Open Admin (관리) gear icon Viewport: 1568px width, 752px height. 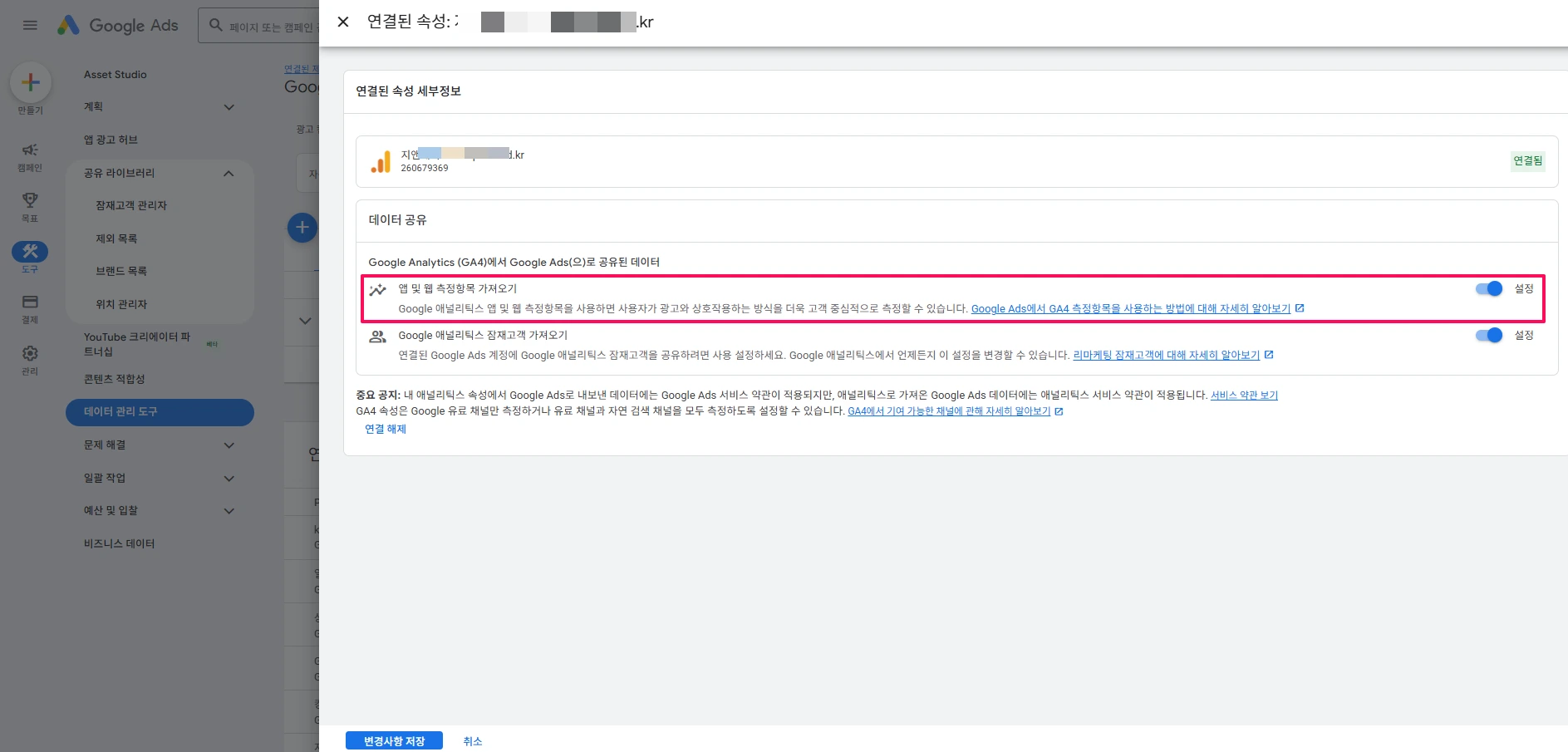point(30,353)
